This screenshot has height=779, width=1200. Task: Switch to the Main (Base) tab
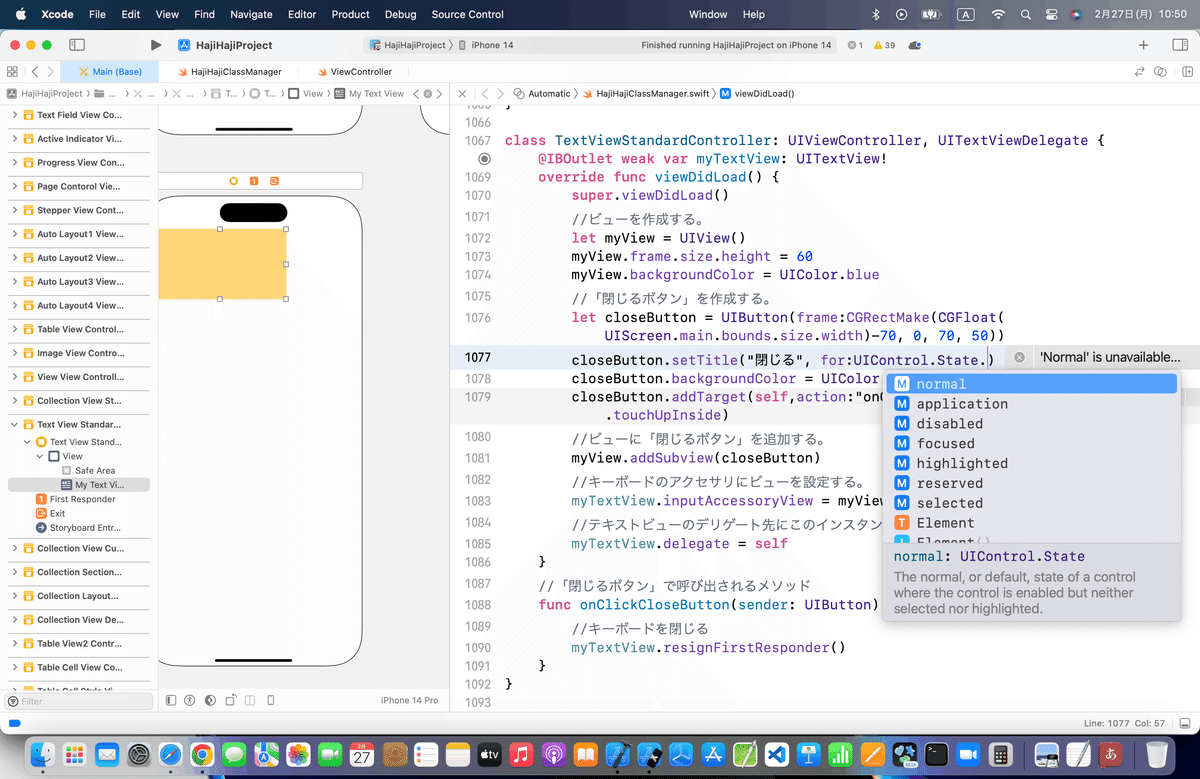pyautogui.click(x=110, y=72)
